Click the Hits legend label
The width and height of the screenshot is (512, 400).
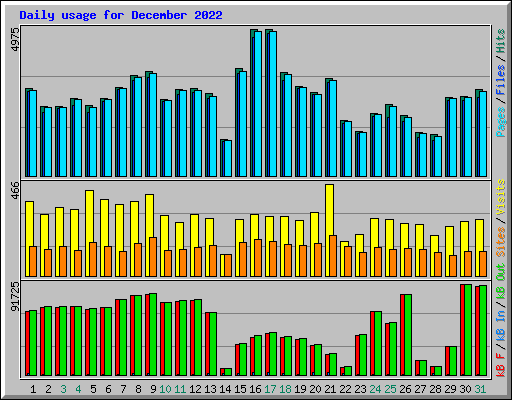(x=501, y=41)
